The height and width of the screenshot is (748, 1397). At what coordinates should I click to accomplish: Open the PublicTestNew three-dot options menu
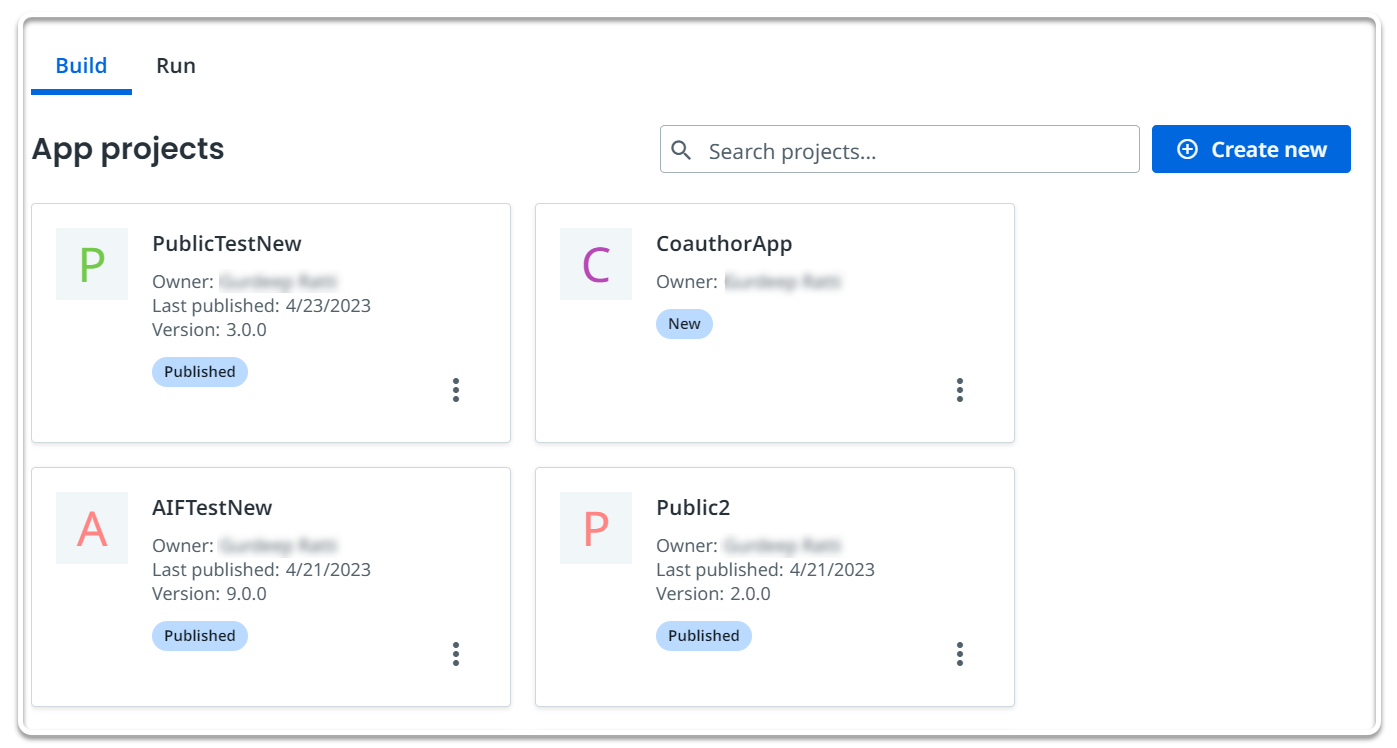click(456, 390)
